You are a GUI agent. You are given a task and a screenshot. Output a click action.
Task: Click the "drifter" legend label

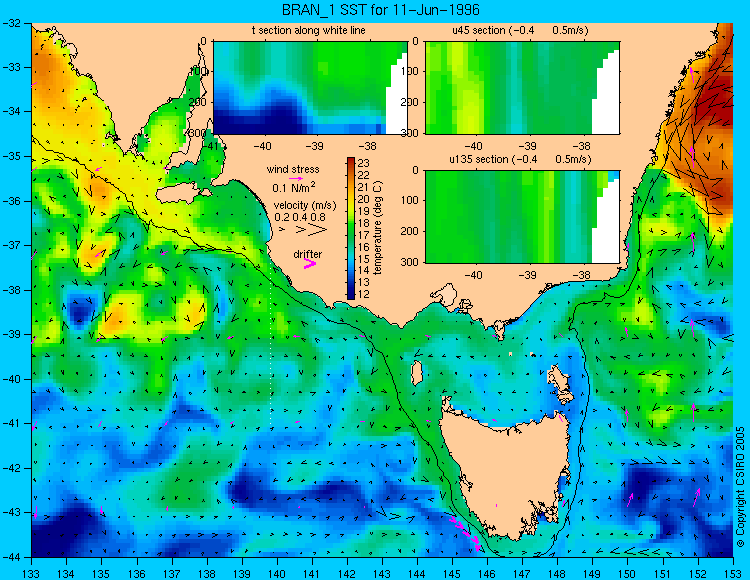tap(308, 254)
